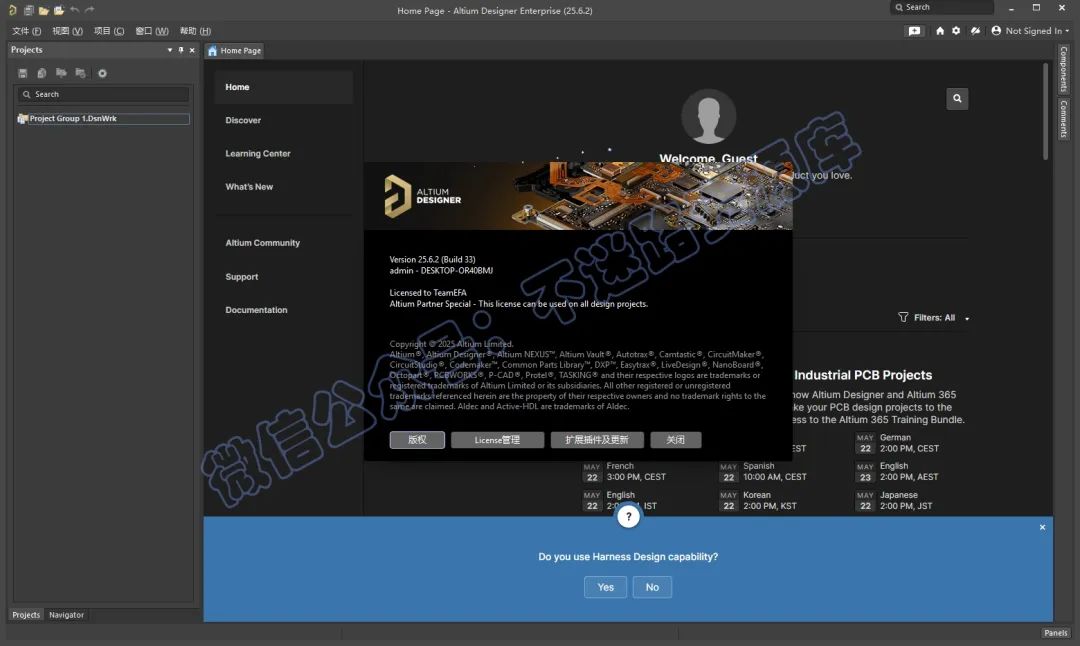The width and height of the screenshot is (1080, 646).
Task: Click the magnifier search button on home page
Action: (x=957, y=98)
